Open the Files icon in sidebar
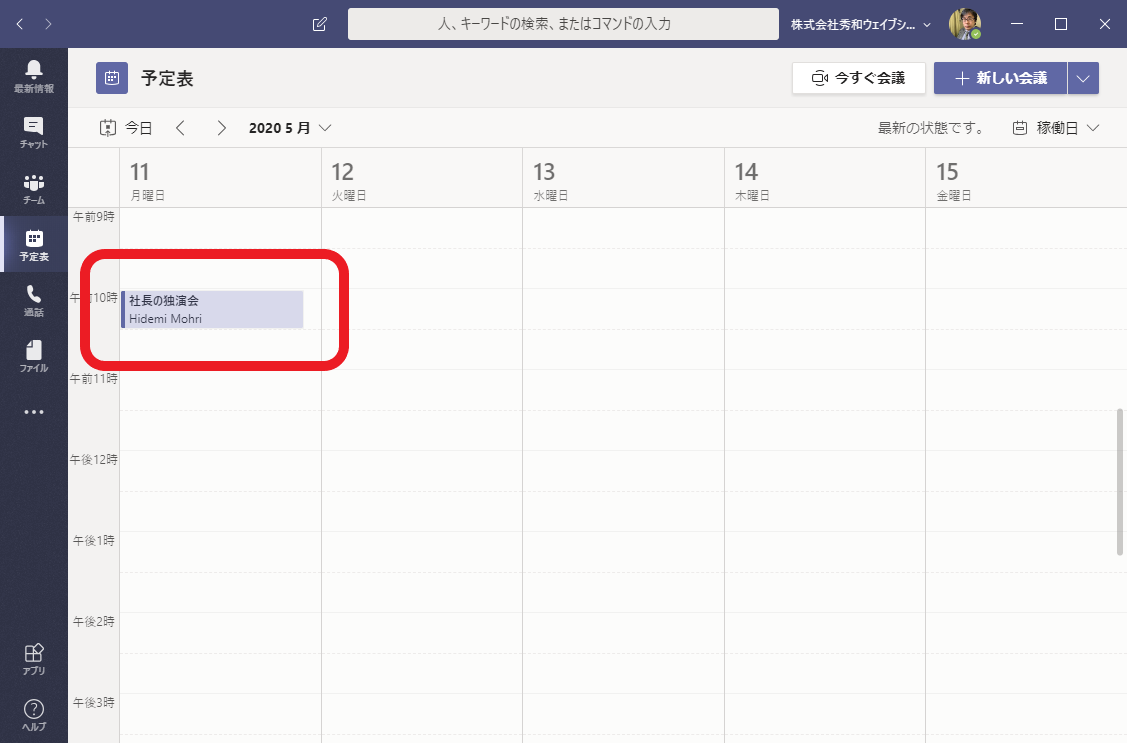 coord(34,355)
